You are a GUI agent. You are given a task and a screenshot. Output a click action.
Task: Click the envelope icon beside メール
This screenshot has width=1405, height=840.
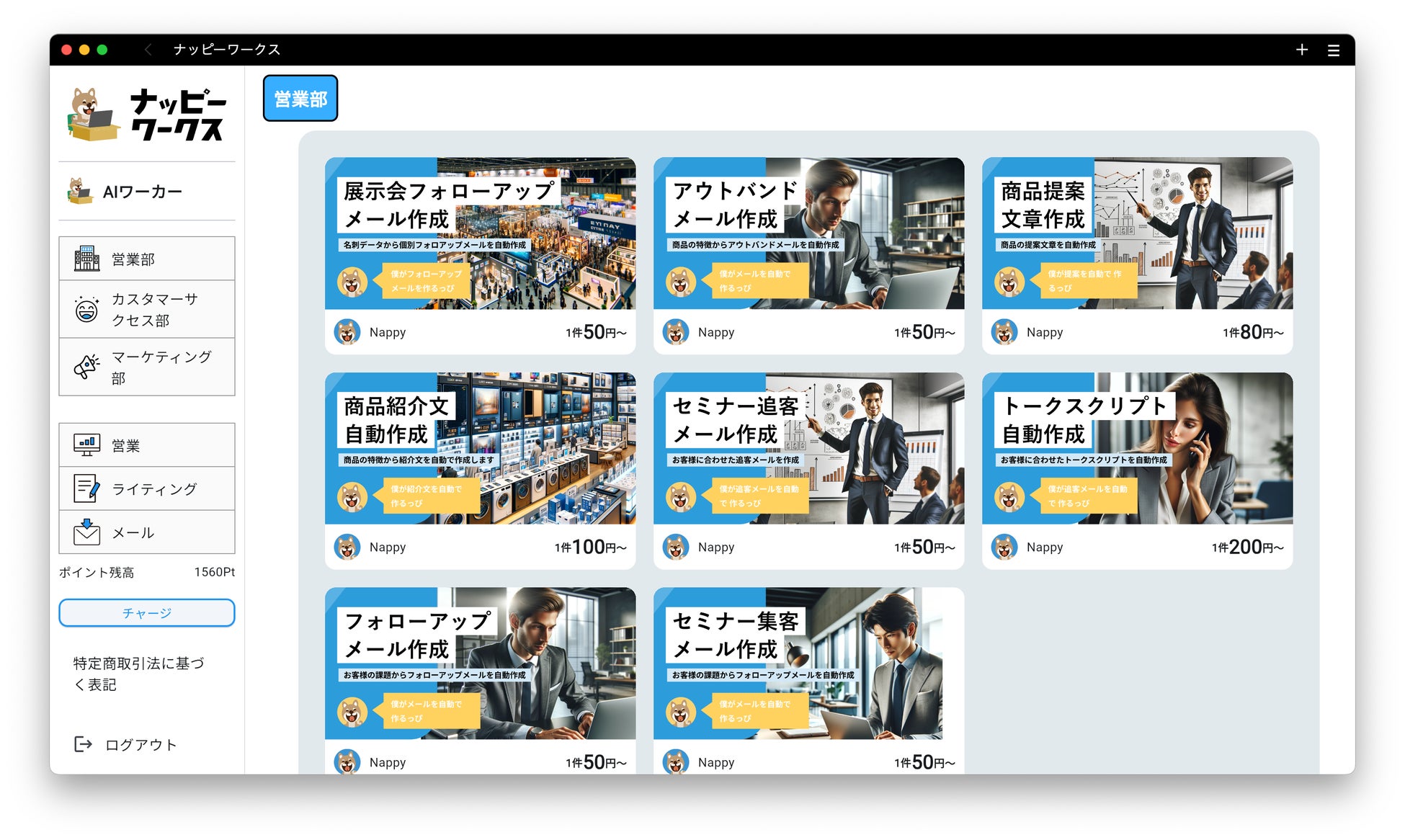click(x=86, y=532)
